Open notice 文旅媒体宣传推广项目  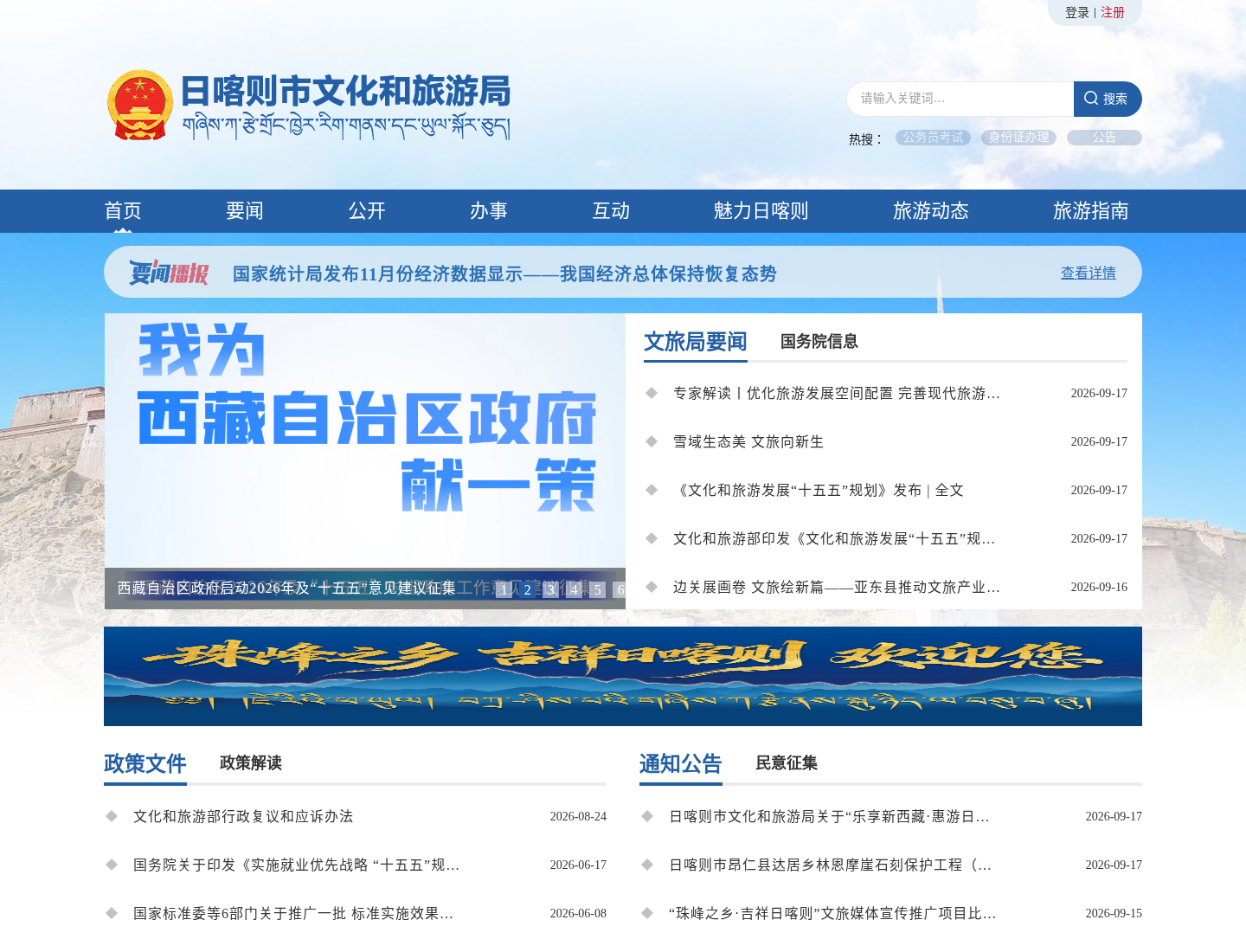(x=832, y=913)
